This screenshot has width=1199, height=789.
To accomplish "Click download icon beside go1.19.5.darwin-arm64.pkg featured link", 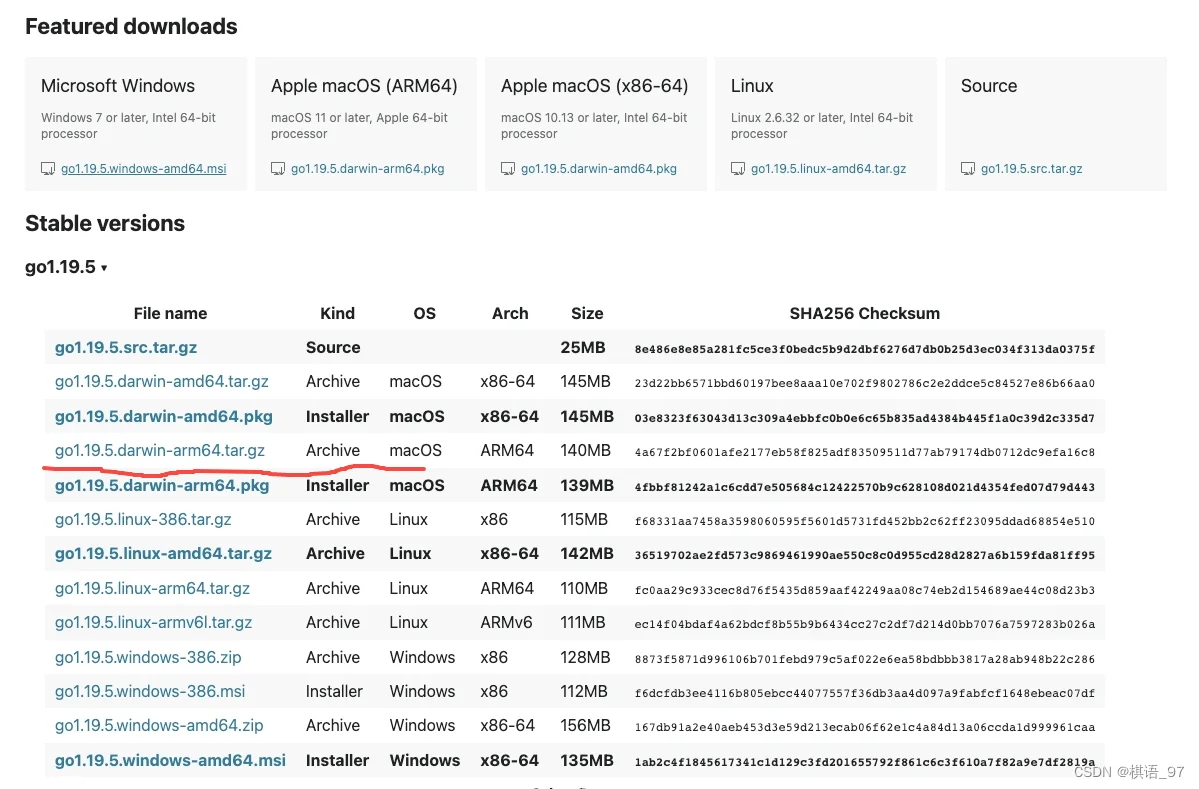I will 278,169.
